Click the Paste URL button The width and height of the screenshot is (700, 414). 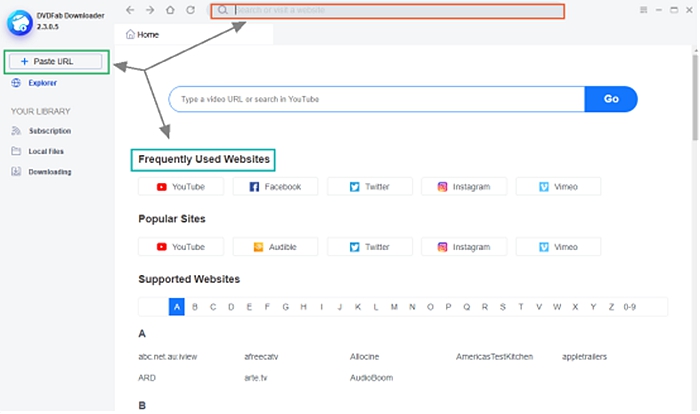click(56, 61)
